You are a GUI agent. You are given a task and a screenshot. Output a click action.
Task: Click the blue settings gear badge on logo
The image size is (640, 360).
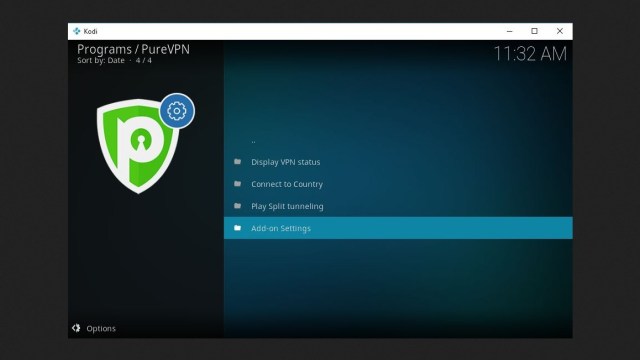click(x=177, y=111)
